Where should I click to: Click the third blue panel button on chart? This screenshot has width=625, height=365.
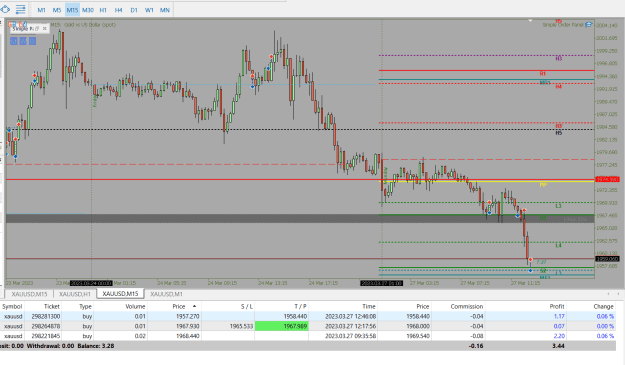coord(32,41)
